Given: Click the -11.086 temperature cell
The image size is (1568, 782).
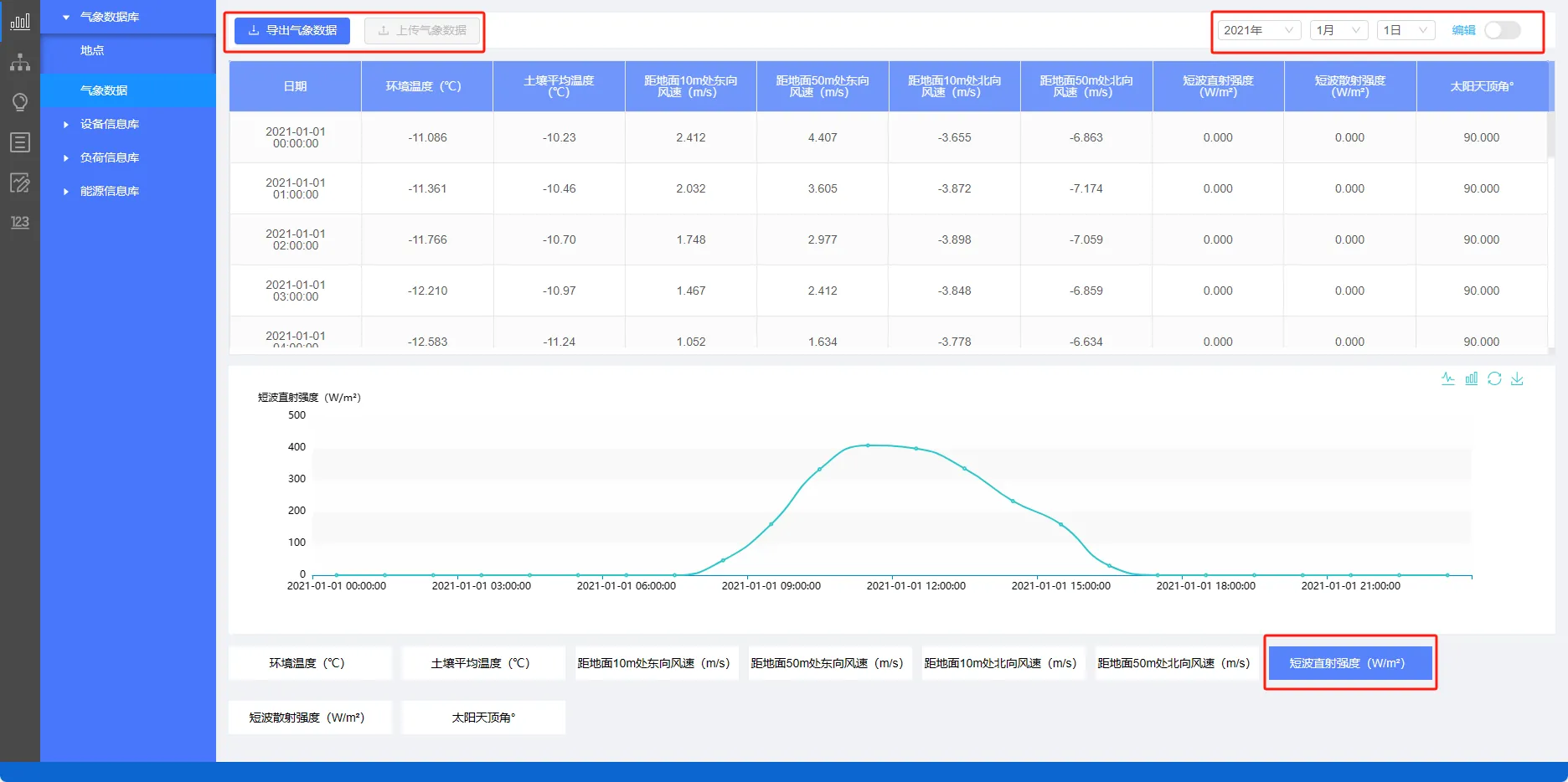Looking at the screenshot, I should pos(427,137).
